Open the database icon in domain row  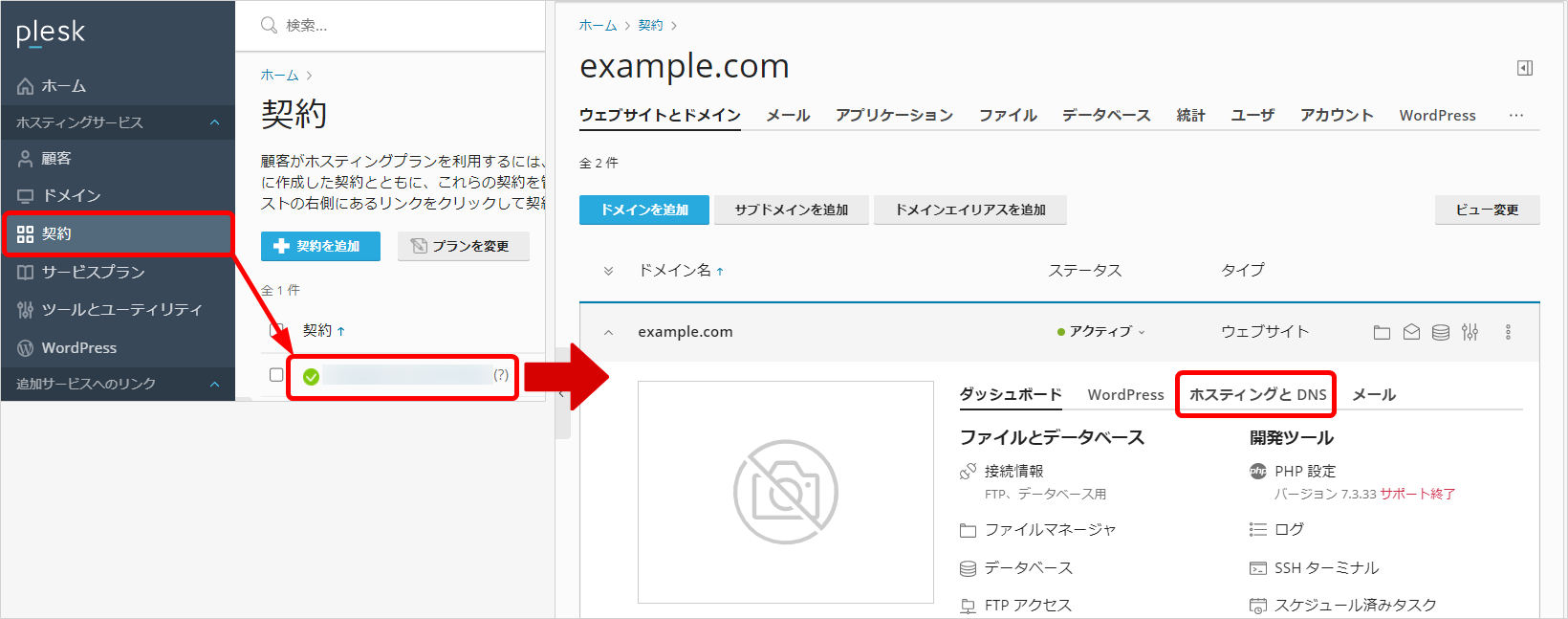tap(1441, 332)
